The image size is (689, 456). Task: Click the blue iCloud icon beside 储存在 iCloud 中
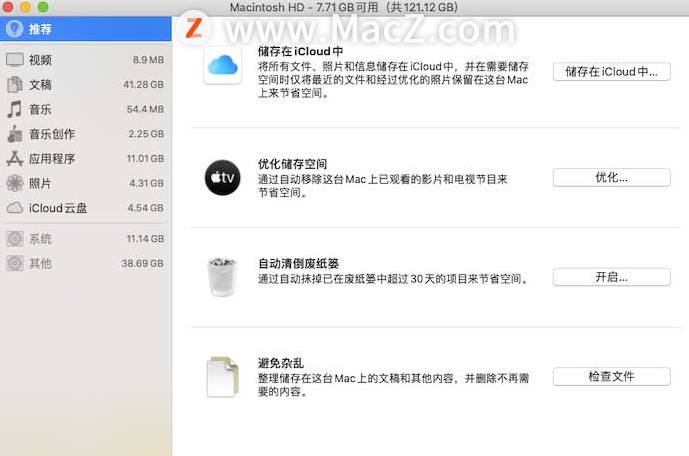222,65
